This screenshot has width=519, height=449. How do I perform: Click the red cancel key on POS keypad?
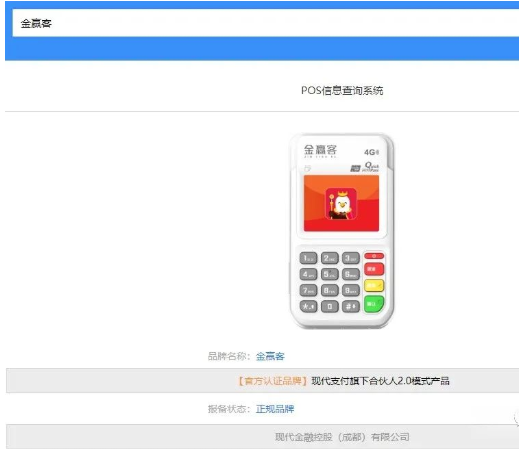tap(374, 269)
